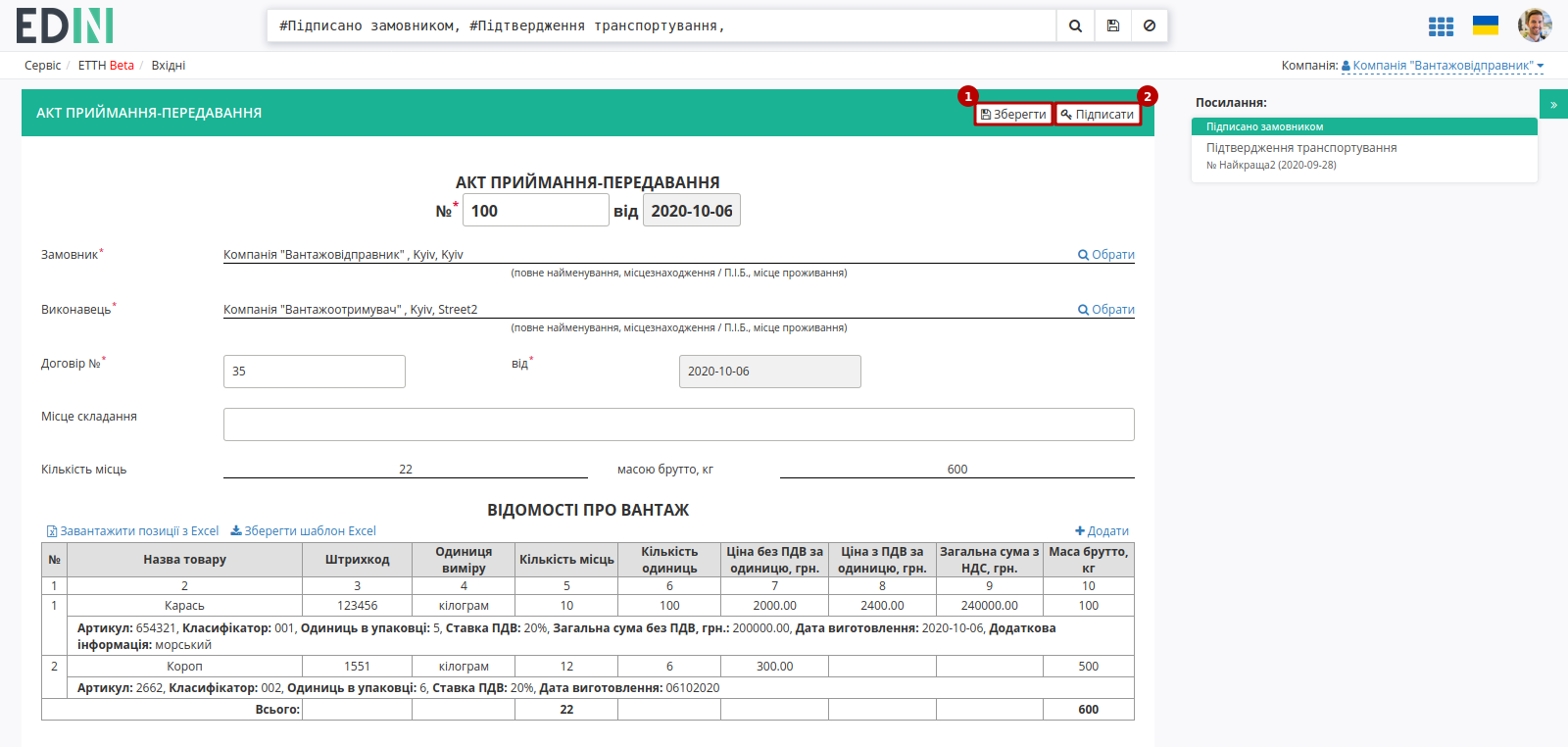
Task: Click the масою брутто value 600
Action: (x=957, y=470)
